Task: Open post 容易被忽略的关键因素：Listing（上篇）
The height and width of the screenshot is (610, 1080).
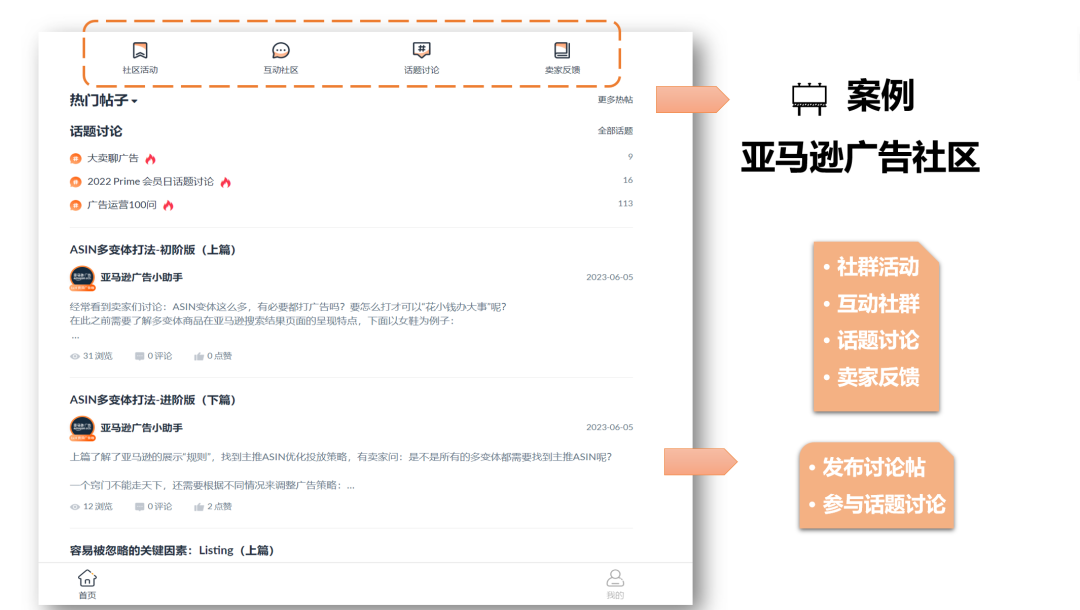Action: (172, 550)
